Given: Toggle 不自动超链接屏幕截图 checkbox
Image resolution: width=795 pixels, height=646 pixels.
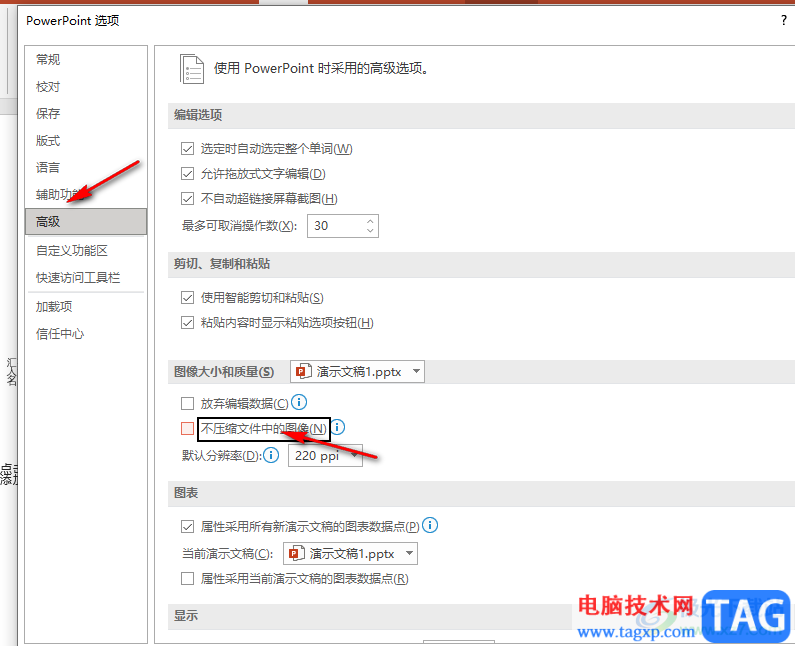Looking at the screenshot, I should coord(188,198).
